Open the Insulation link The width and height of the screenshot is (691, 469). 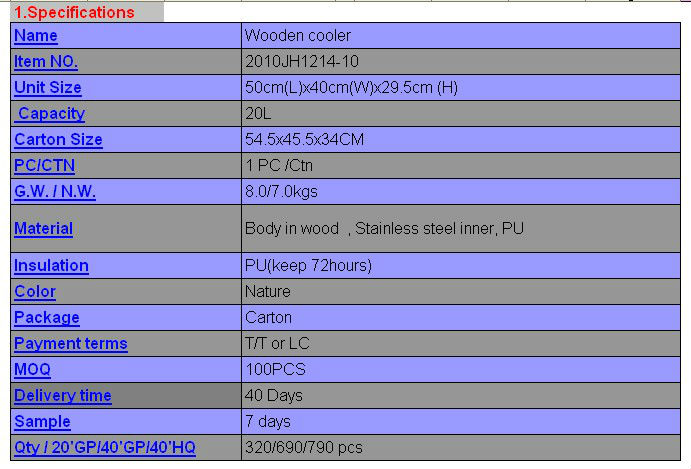point(51,266)
